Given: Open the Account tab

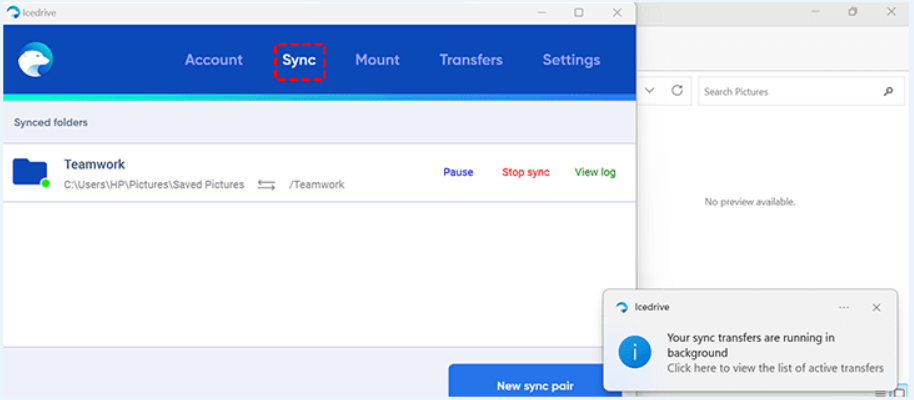Looking at the screenshot, I should coord(213,60).
